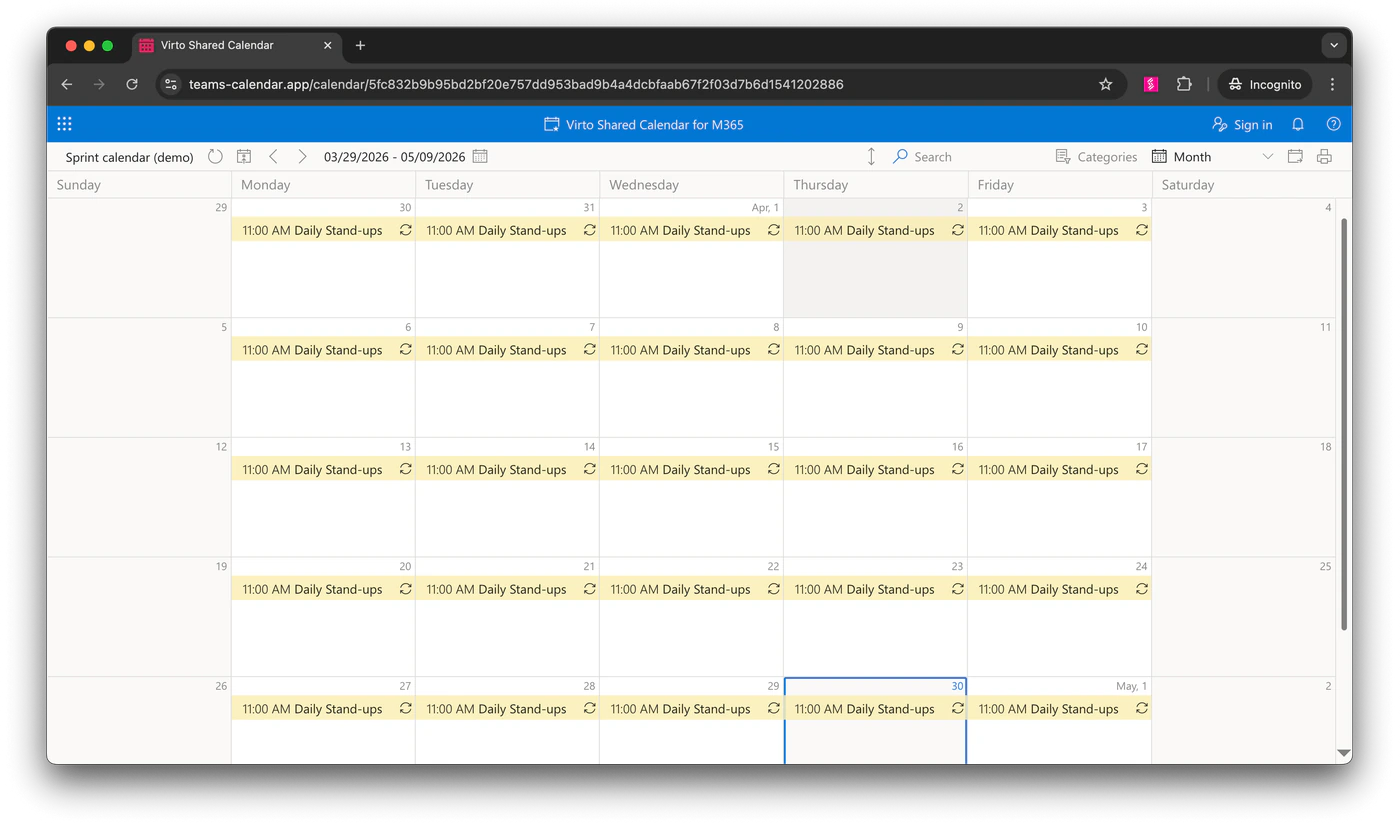Click the Sign in link
Screen dimensions: 1400x823
(x=1242, y=124)
